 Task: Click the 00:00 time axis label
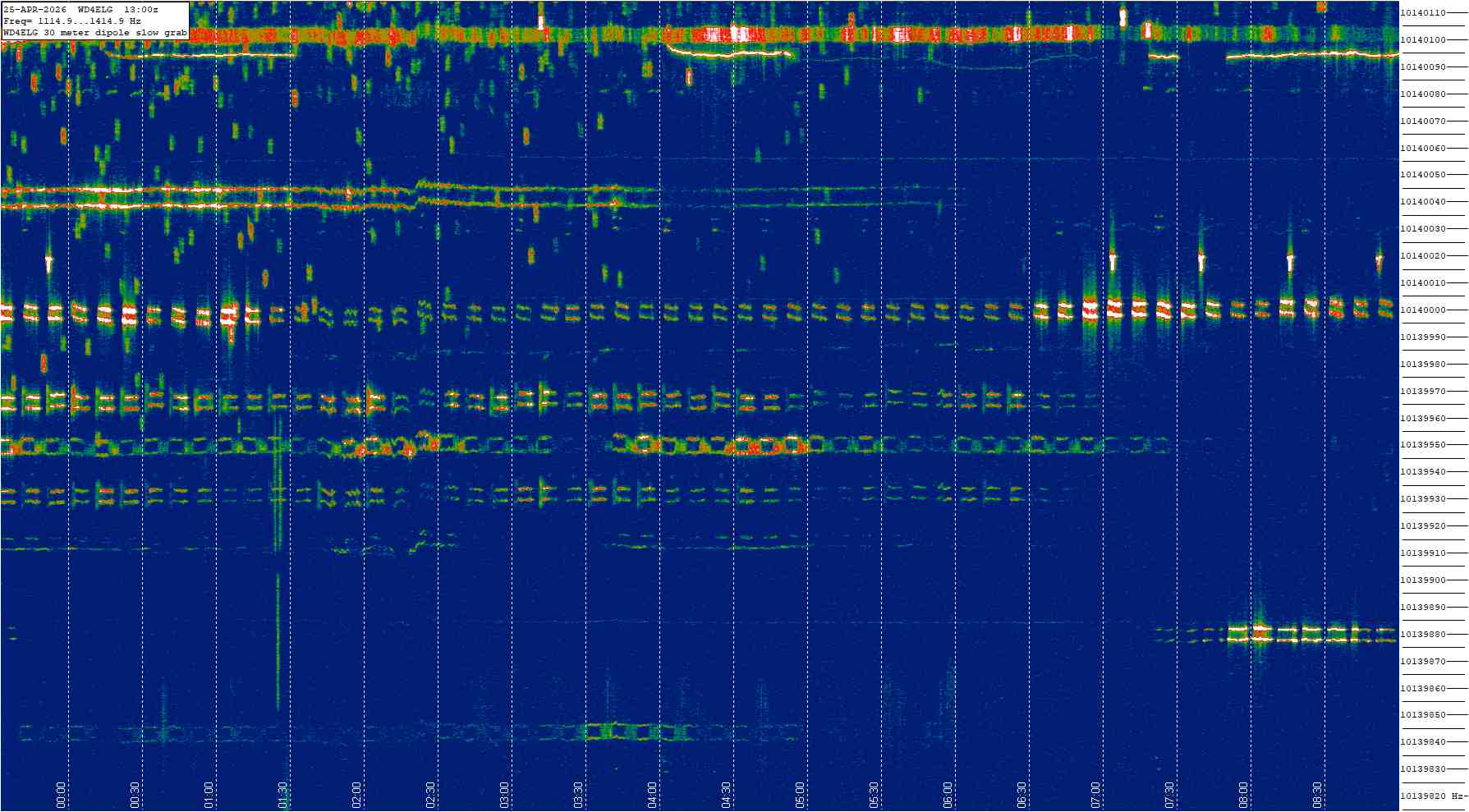click(x=62, y=794)
